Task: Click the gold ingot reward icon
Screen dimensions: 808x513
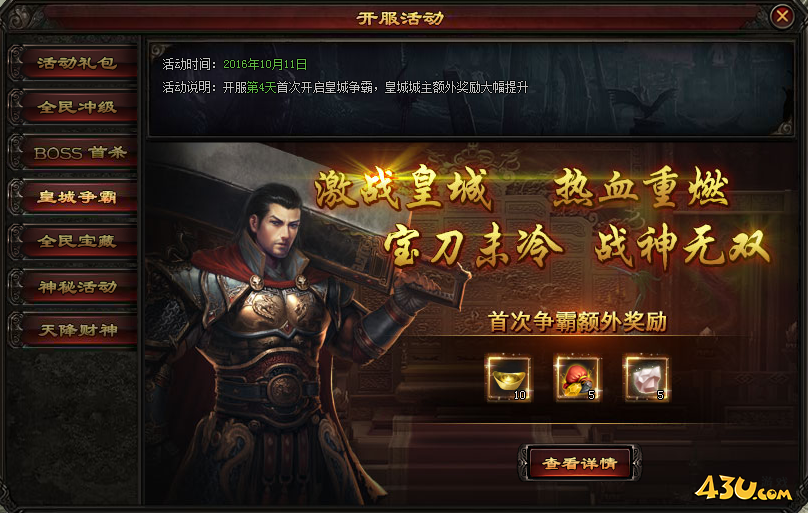Action: point(509,379)
